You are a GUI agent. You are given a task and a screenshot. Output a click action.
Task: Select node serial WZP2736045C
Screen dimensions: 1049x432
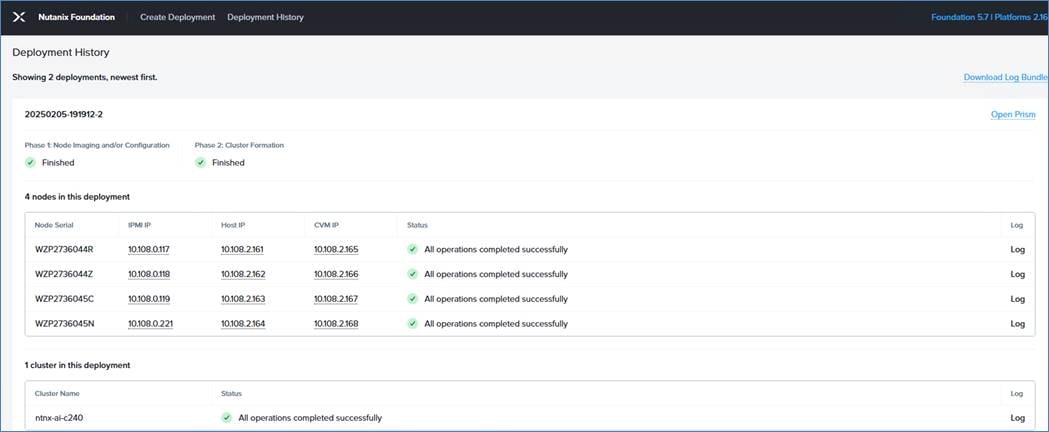(64, 299)
